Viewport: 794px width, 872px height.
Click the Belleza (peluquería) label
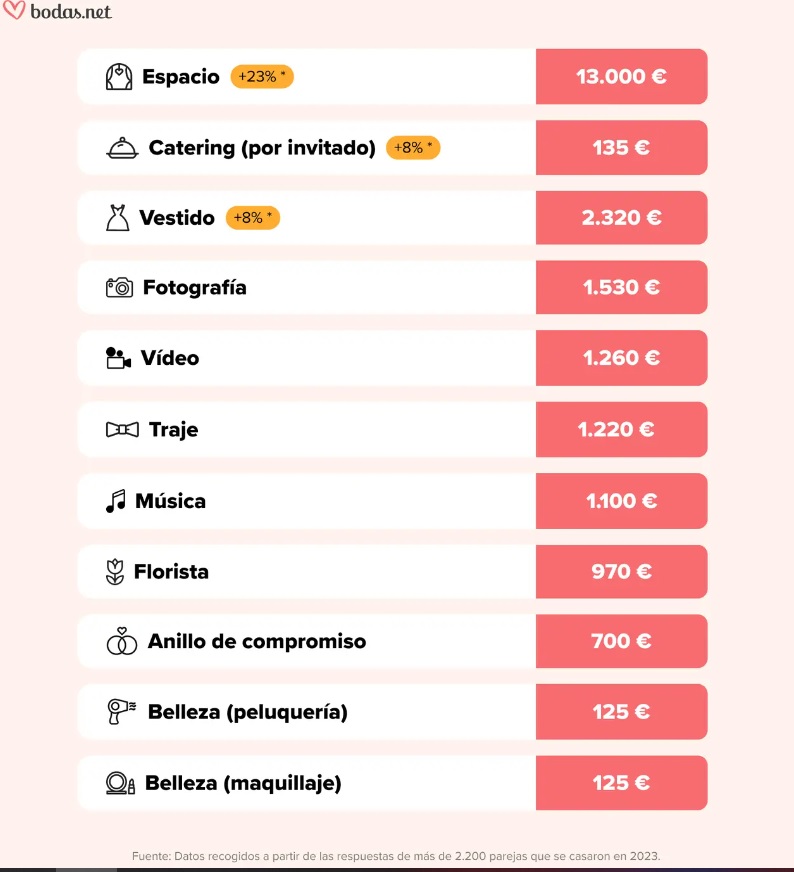248,712
